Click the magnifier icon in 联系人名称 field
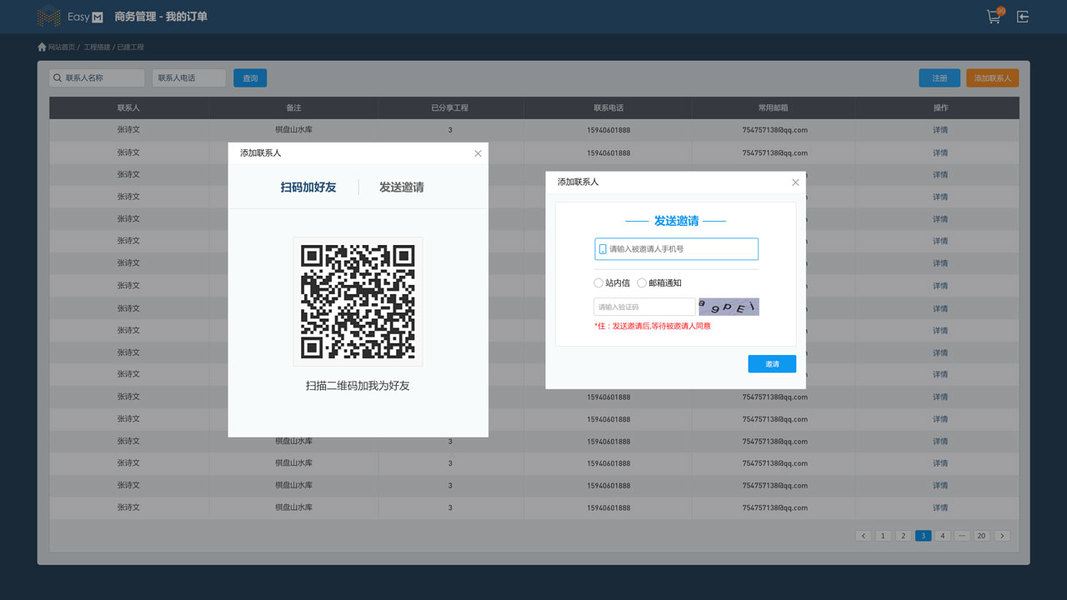Screen dimensions: 1067x600 tap(57, 78)
